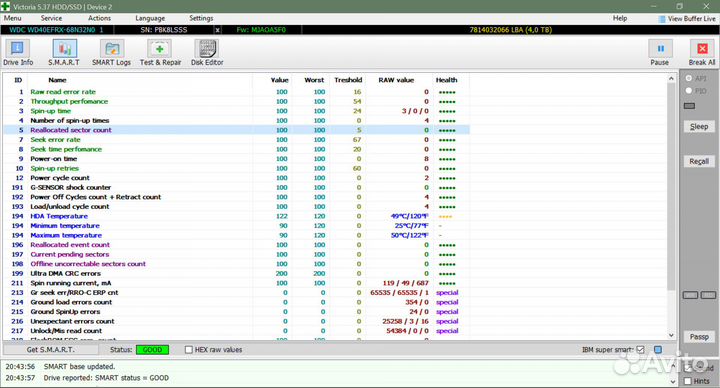Click the WDC WD40EFRX-68N32N0 drive label

[x=56, y=30]
